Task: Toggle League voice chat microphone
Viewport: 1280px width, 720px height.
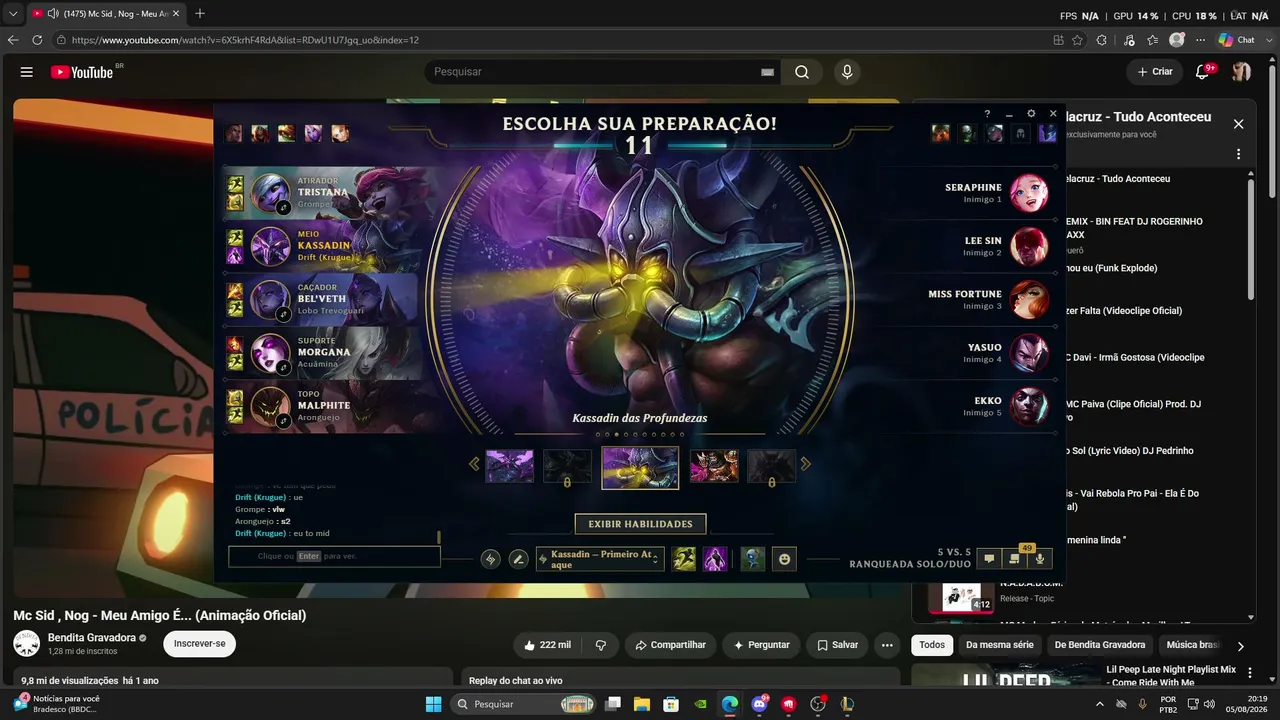Action: coord(1040,559)
